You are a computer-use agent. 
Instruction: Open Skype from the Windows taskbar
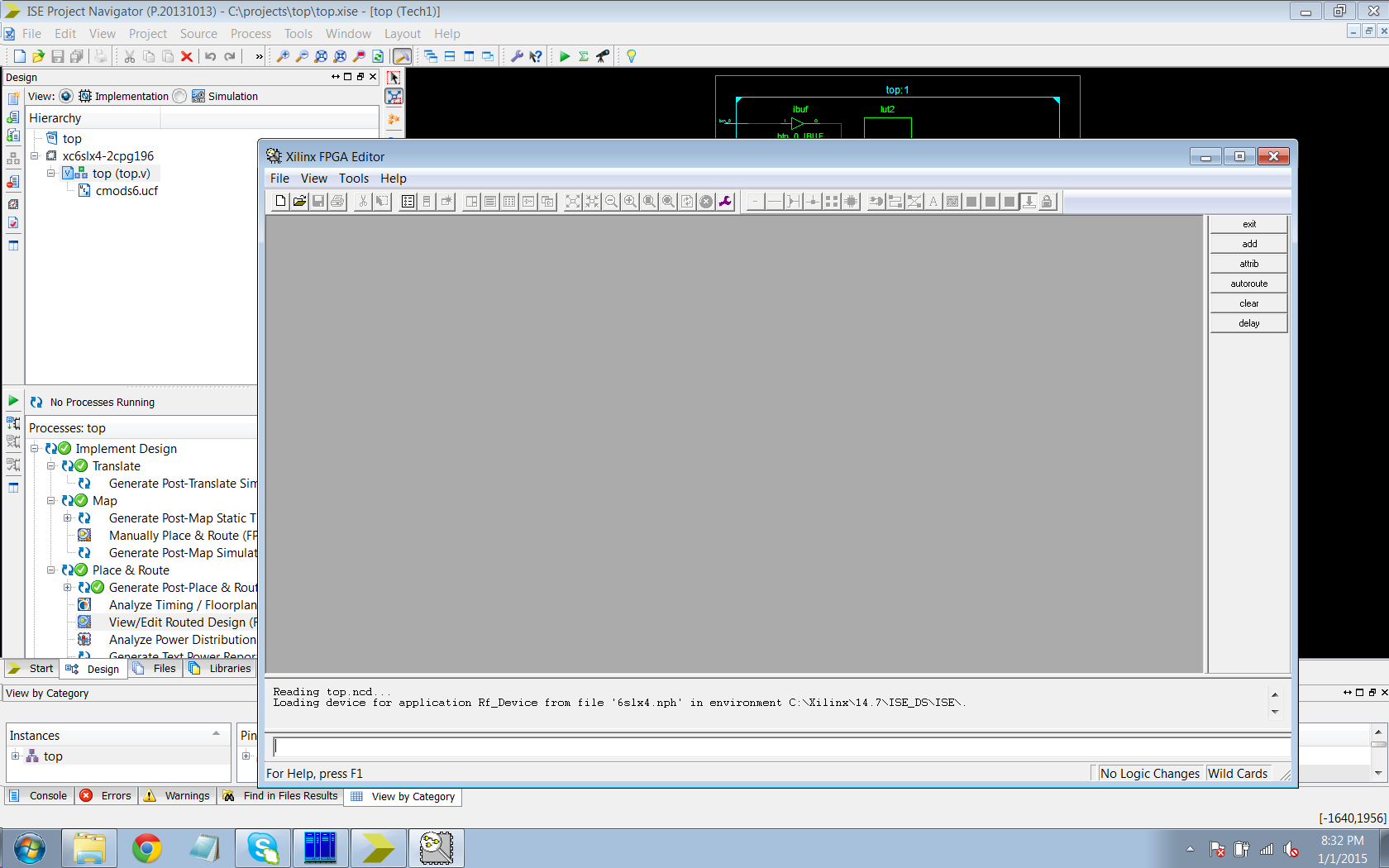(x=263, y=848)
